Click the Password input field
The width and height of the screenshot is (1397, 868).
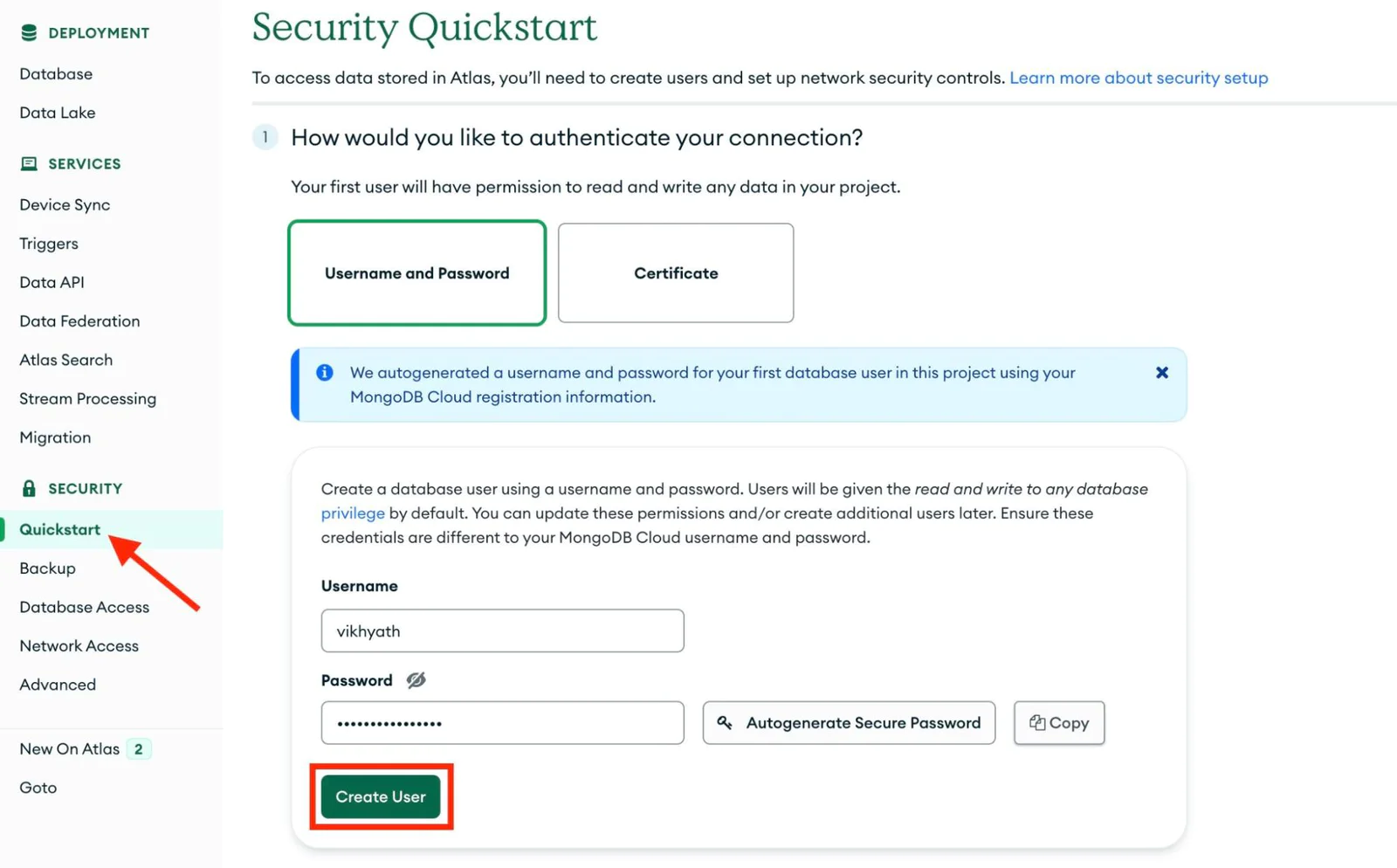pos(503,723)
